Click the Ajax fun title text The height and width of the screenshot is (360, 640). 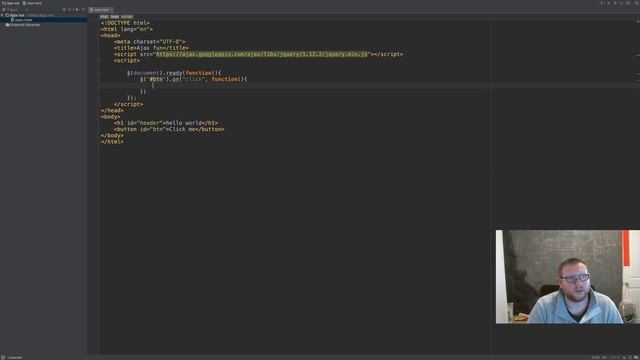150,48
